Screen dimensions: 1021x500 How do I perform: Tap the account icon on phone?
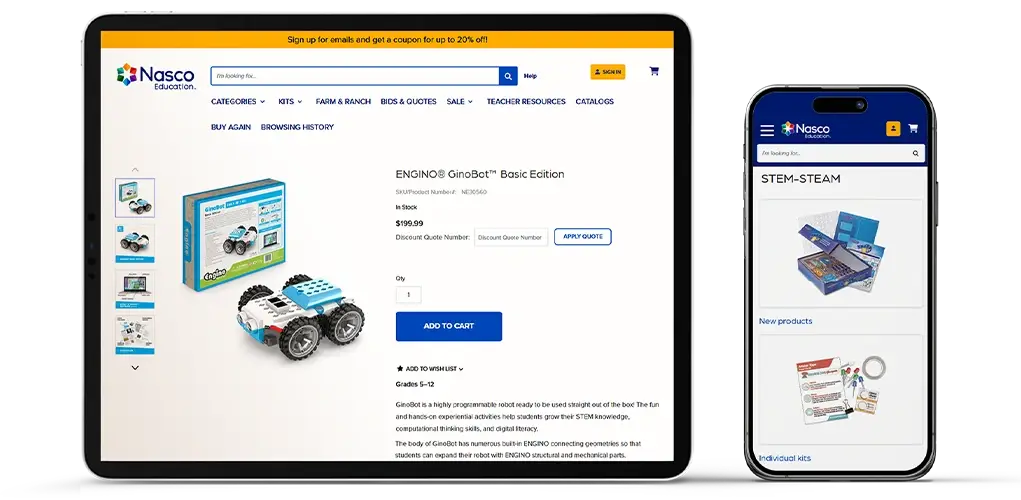(893, 129)
